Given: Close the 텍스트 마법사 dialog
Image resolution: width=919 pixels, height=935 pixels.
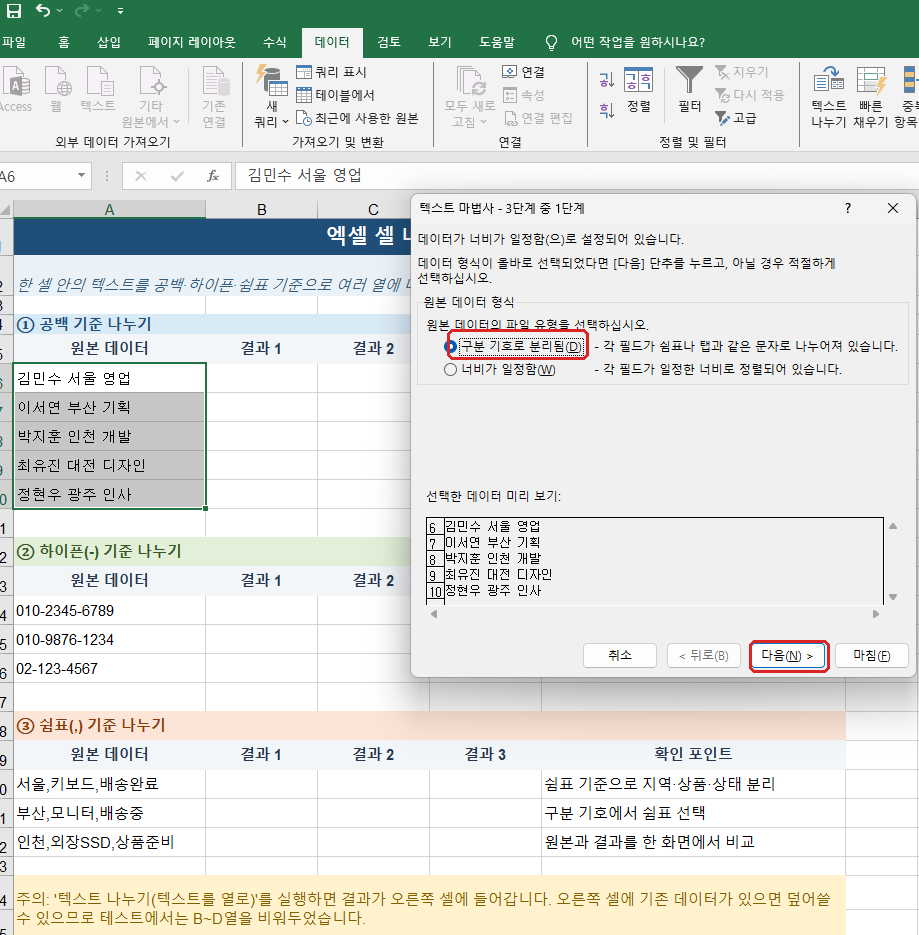Looking at the screenshot, I should 893,208.
